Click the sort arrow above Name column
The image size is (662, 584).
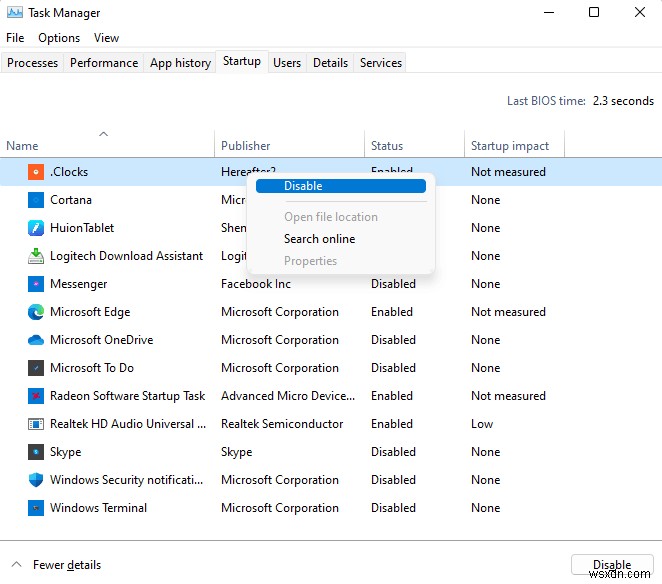[x=103, y=134]
